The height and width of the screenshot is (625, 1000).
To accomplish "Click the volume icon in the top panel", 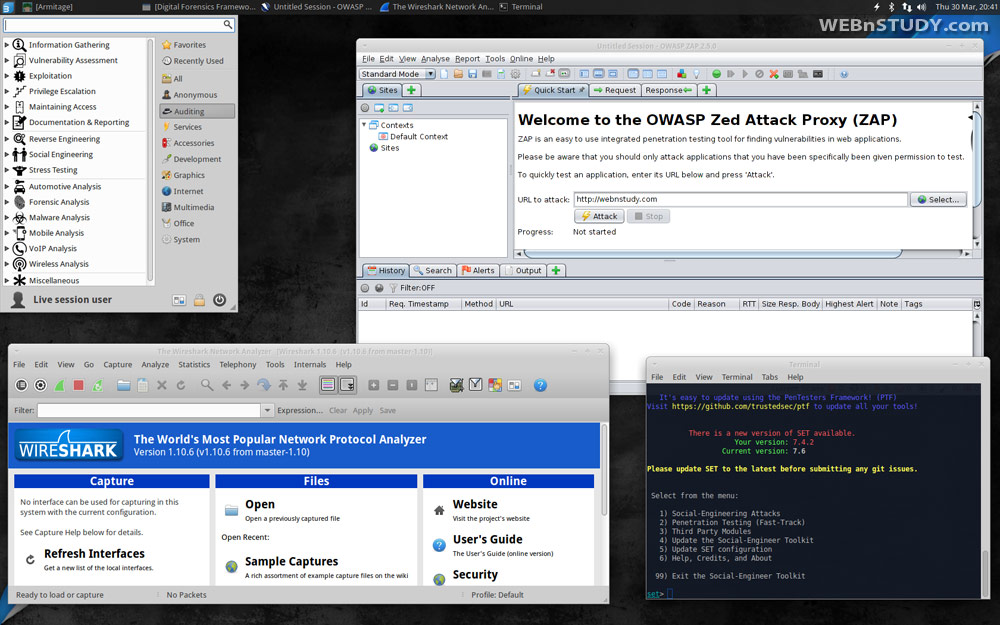I will (x=922, y=7).
